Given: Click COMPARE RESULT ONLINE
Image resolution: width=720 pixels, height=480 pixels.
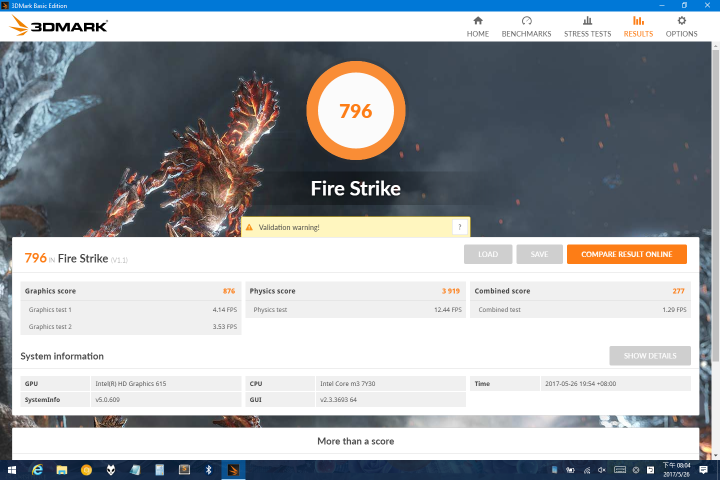Looking at the screenshot, I should pos(626,254).
